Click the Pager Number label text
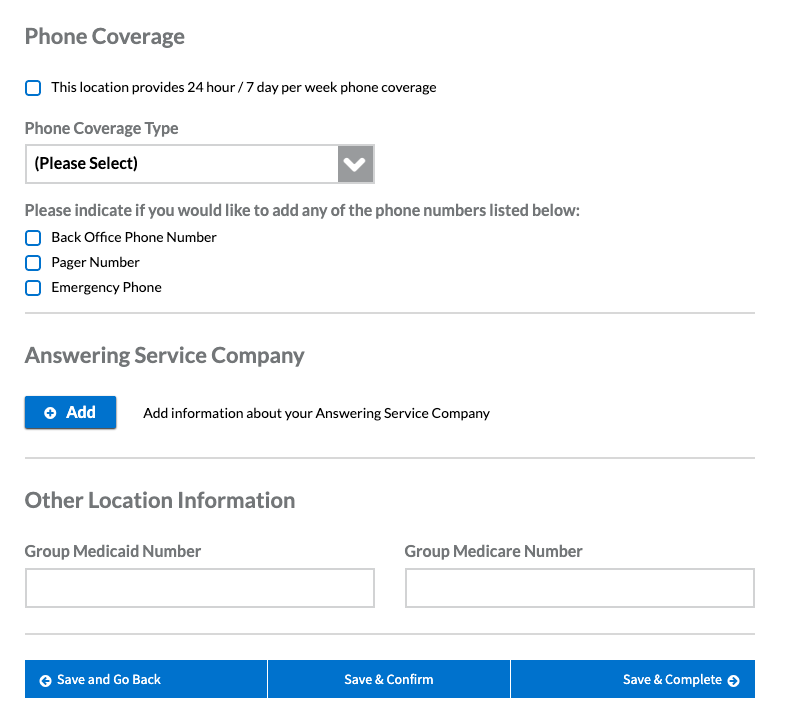This screenshot has height=710, width=785. (x=95, y=263)
